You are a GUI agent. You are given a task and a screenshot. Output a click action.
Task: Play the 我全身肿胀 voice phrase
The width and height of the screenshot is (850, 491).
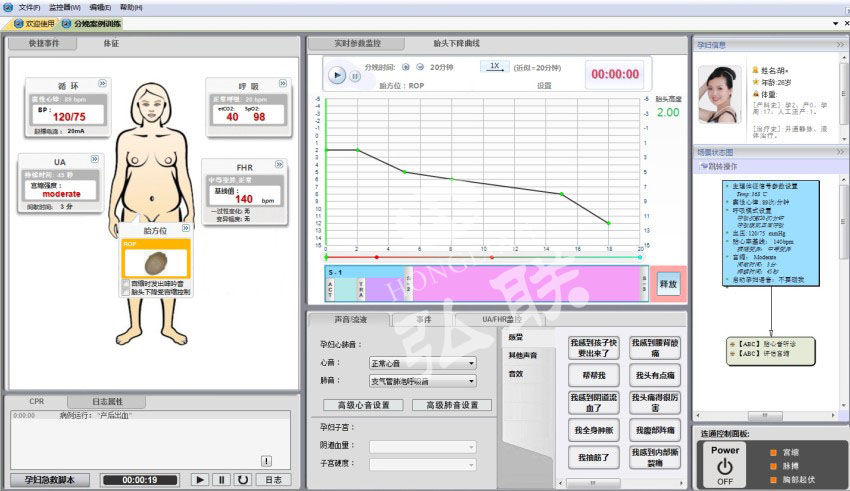(x=594, y=430)
